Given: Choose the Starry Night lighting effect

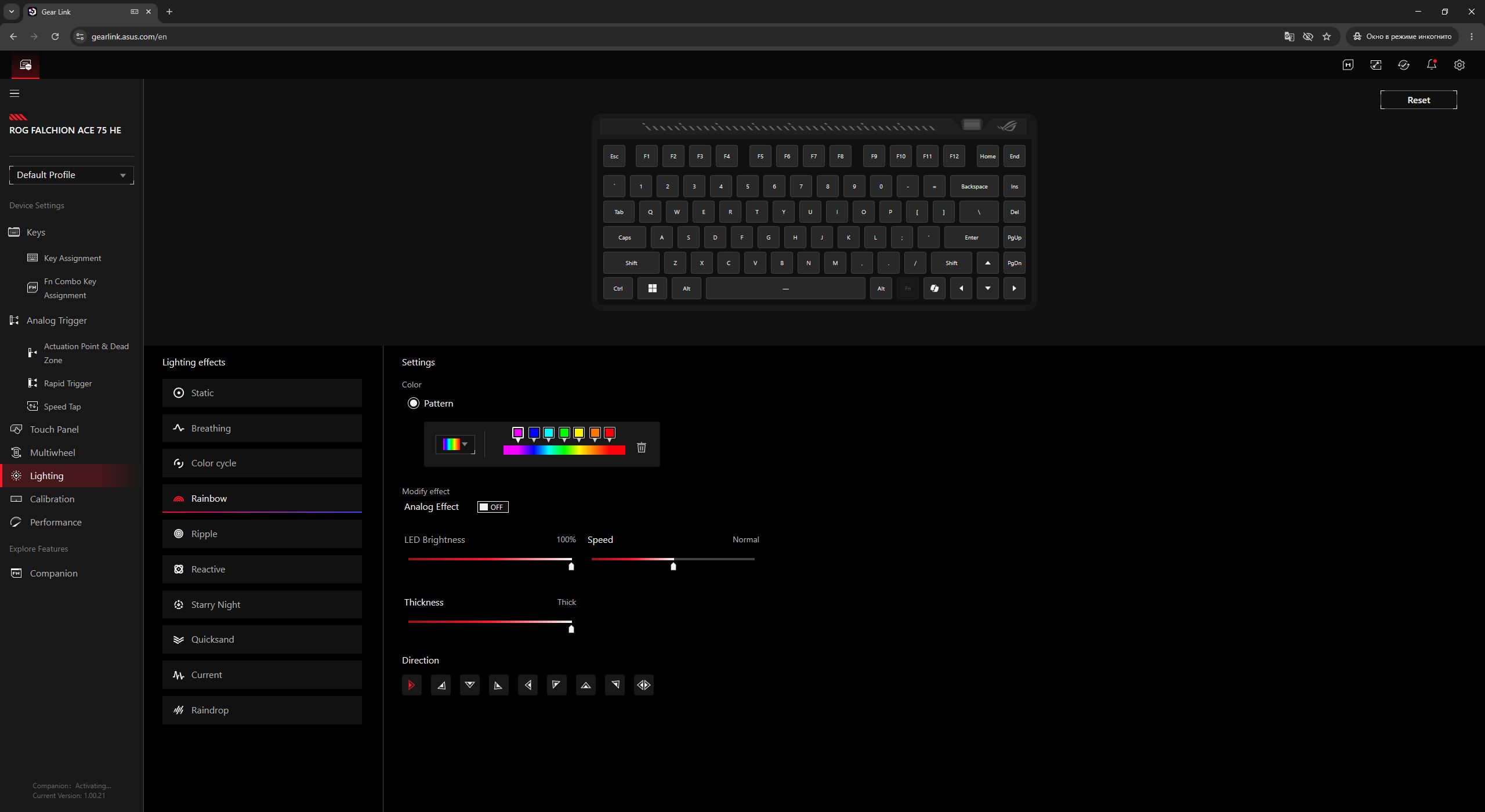Looking at the screenshot, I should (x=262, y=604).
